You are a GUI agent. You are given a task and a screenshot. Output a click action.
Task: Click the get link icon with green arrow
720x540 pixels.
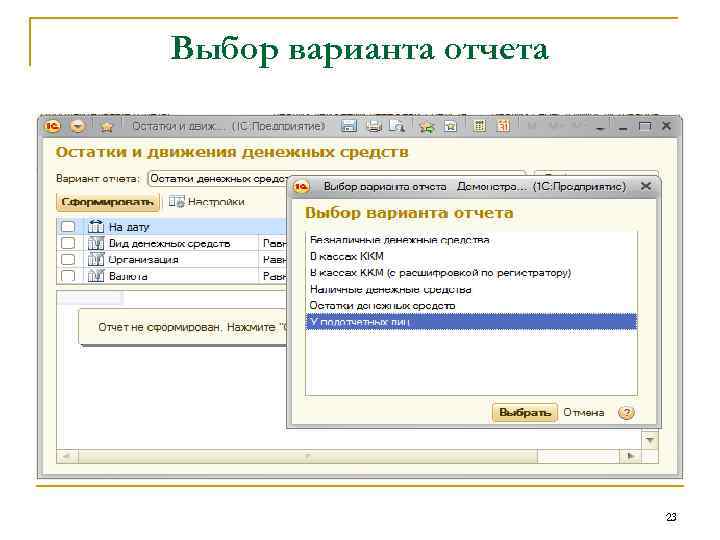tap(427, 126)
